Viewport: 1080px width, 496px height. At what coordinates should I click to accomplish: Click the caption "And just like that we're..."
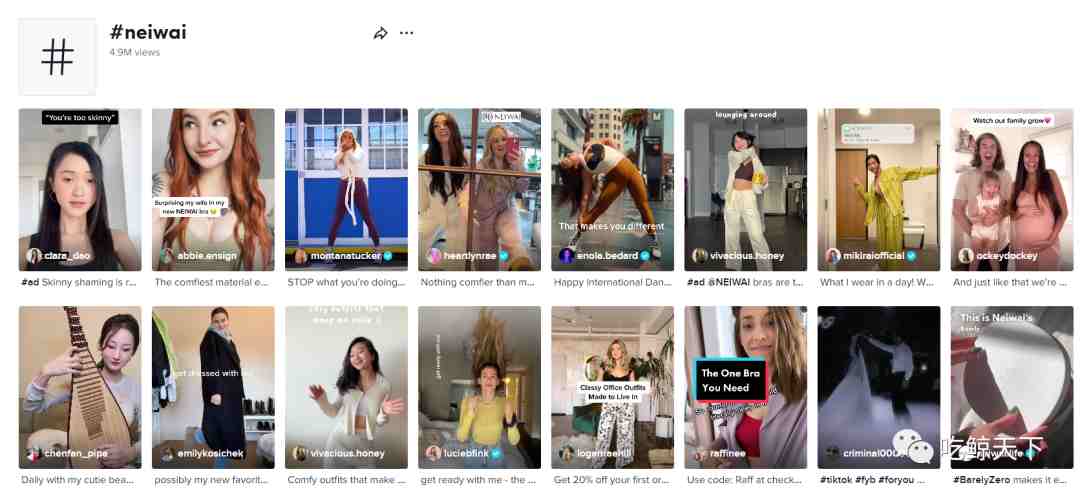pyautogui.click(x=1012, y=282)
